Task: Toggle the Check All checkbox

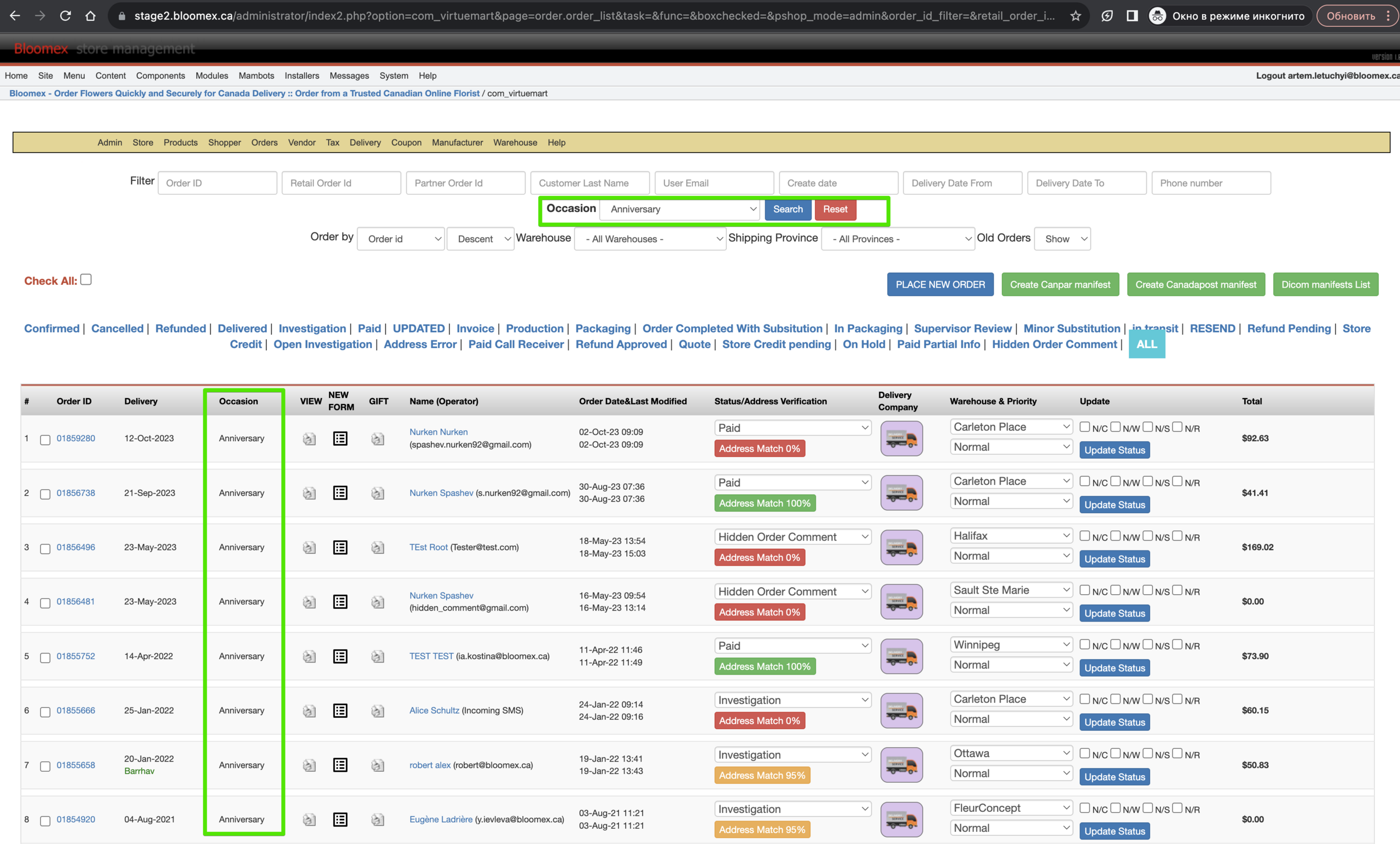Action: point(86,279)
